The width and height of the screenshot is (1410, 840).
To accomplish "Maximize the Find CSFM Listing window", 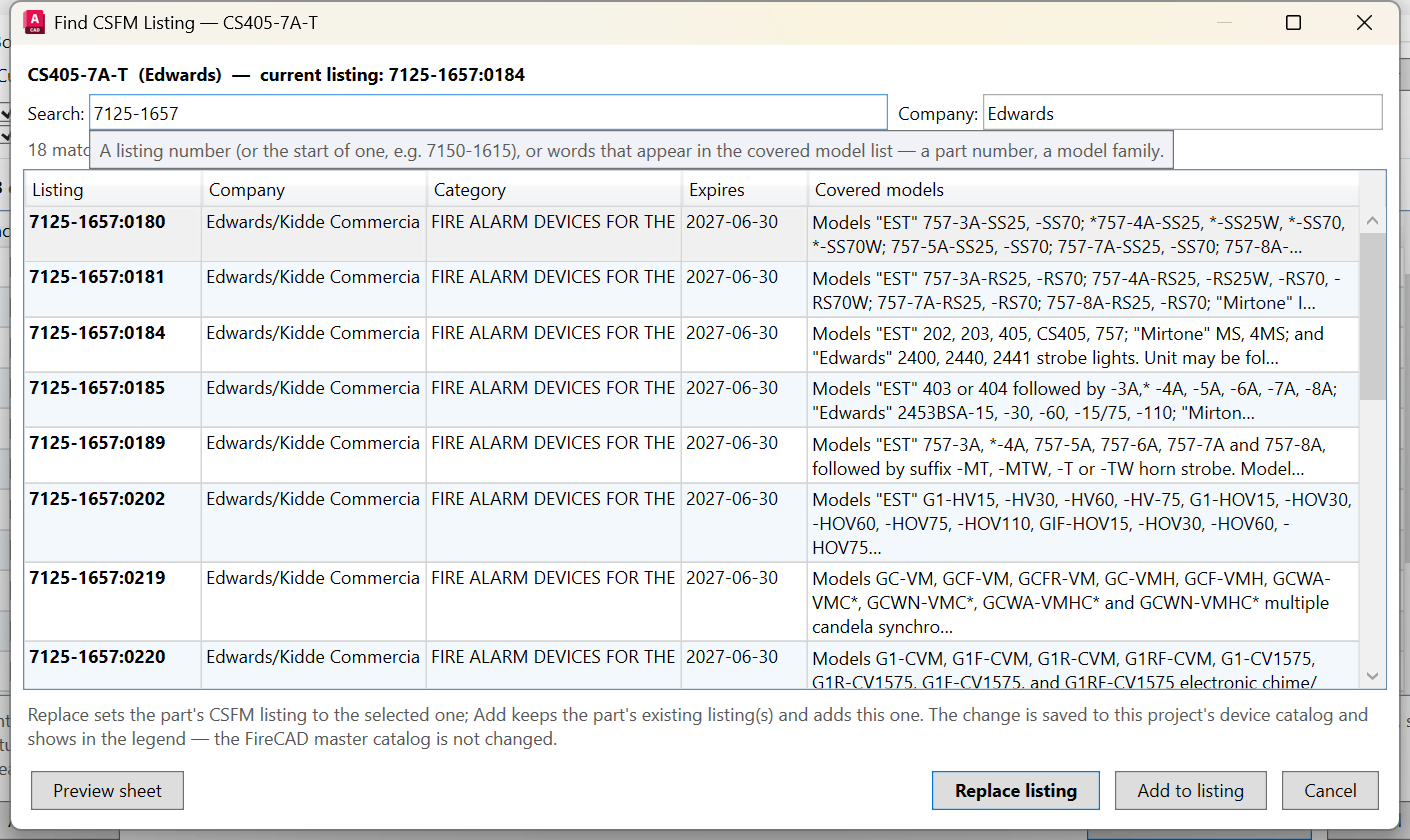I will coord(1293,22).
